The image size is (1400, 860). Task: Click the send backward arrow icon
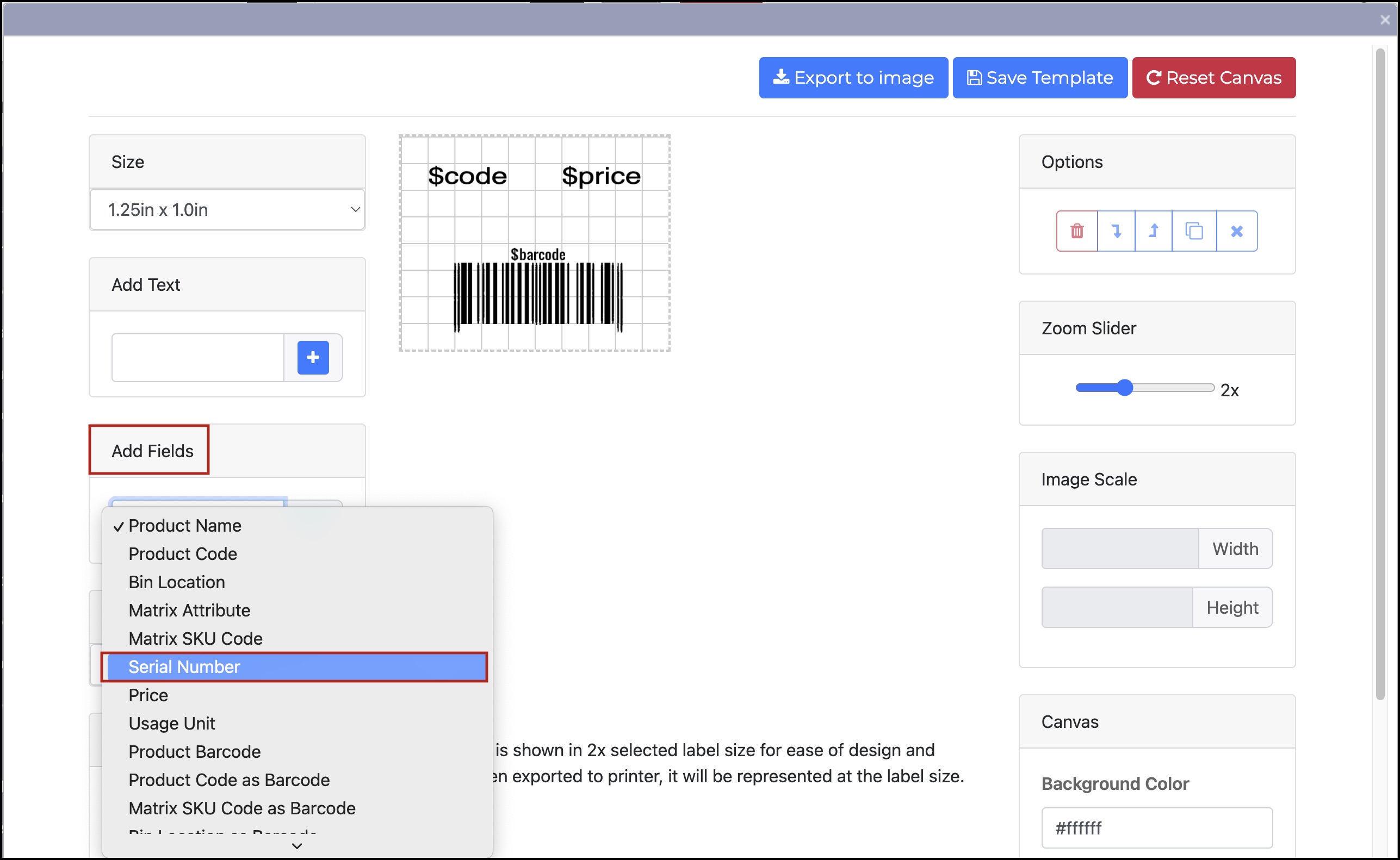[1116, 231]
